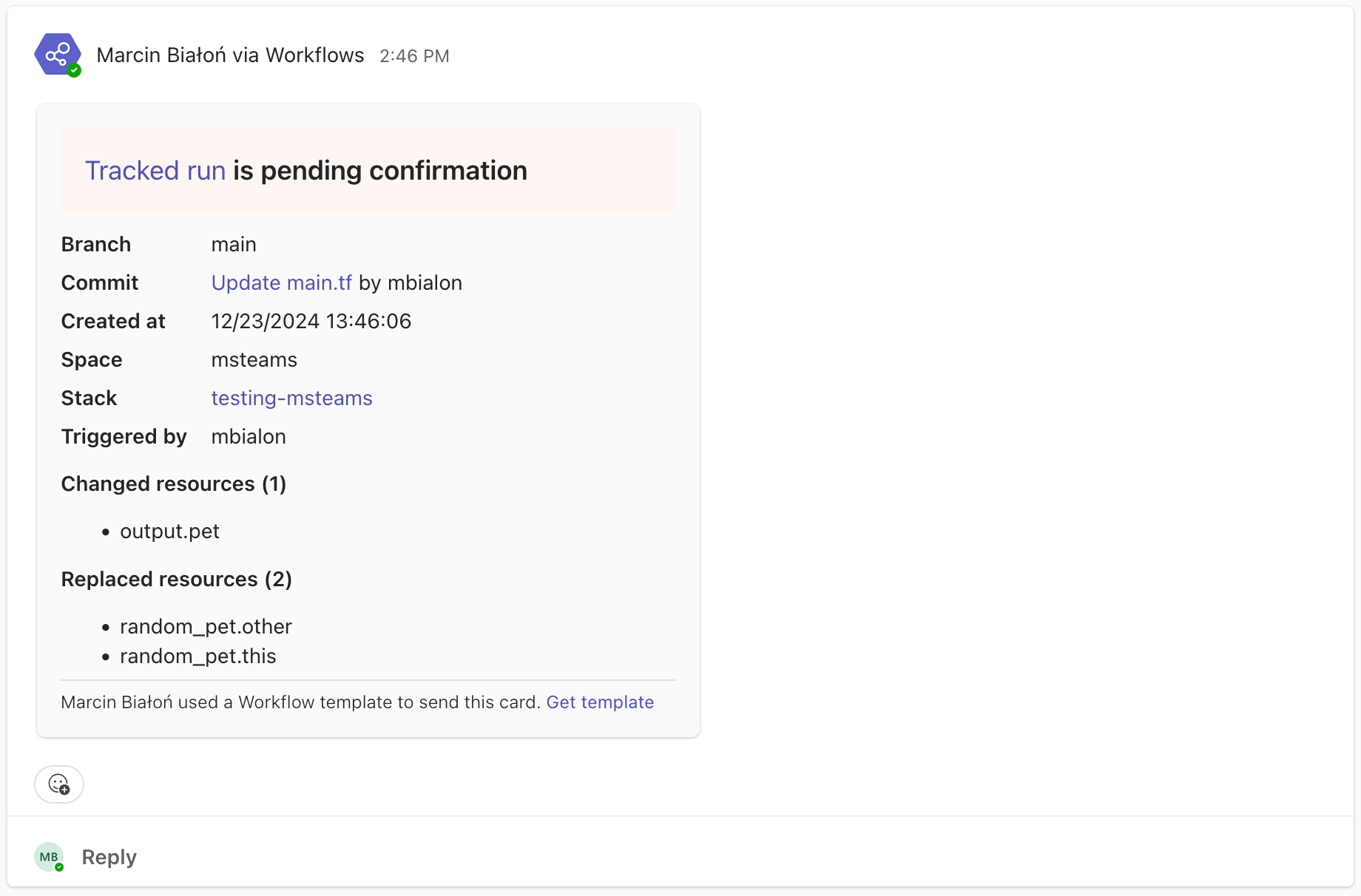The image size is (1361, 896).
Task: Select the output.pet changed resource
Action: pos(169,531)
